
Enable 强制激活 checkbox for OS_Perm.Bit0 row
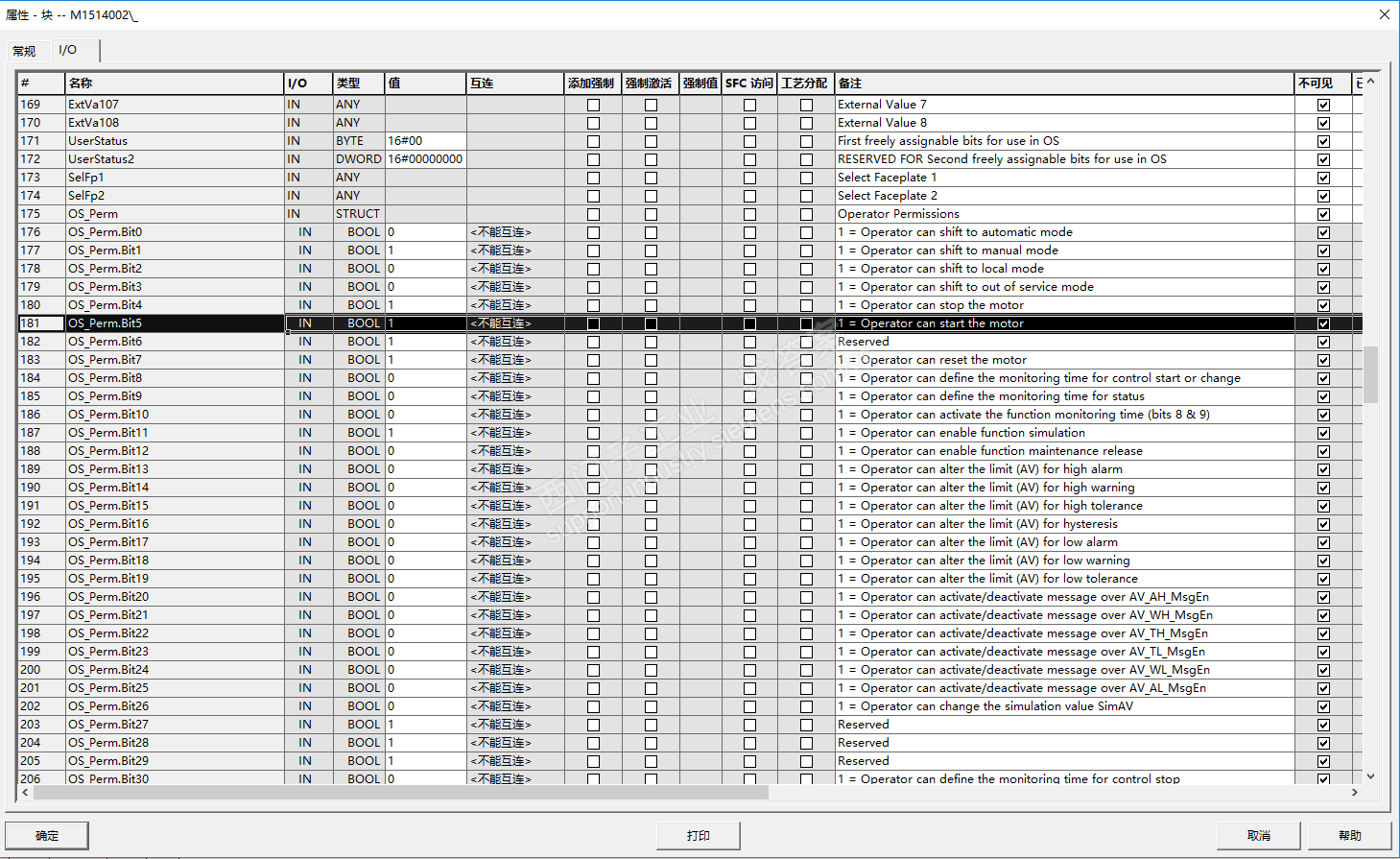pos(651,232)
